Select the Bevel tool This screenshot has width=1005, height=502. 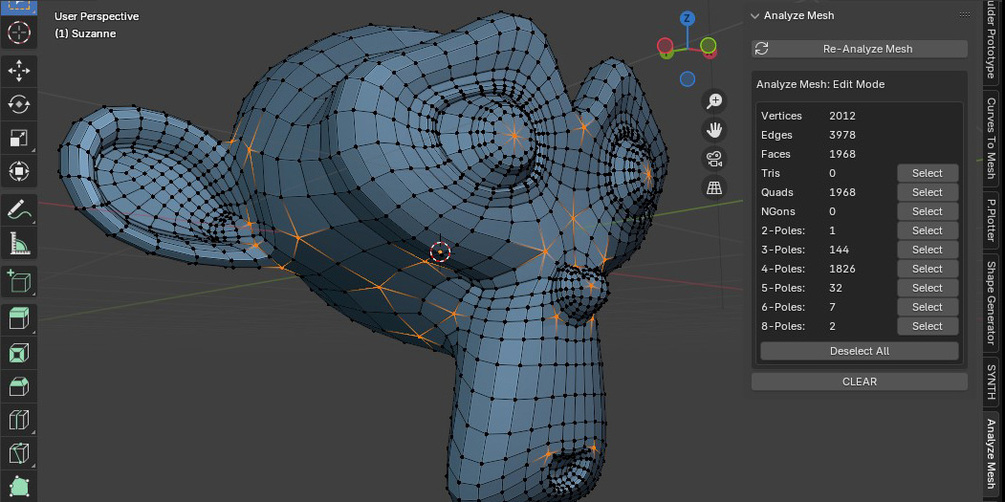pos(19,387)
